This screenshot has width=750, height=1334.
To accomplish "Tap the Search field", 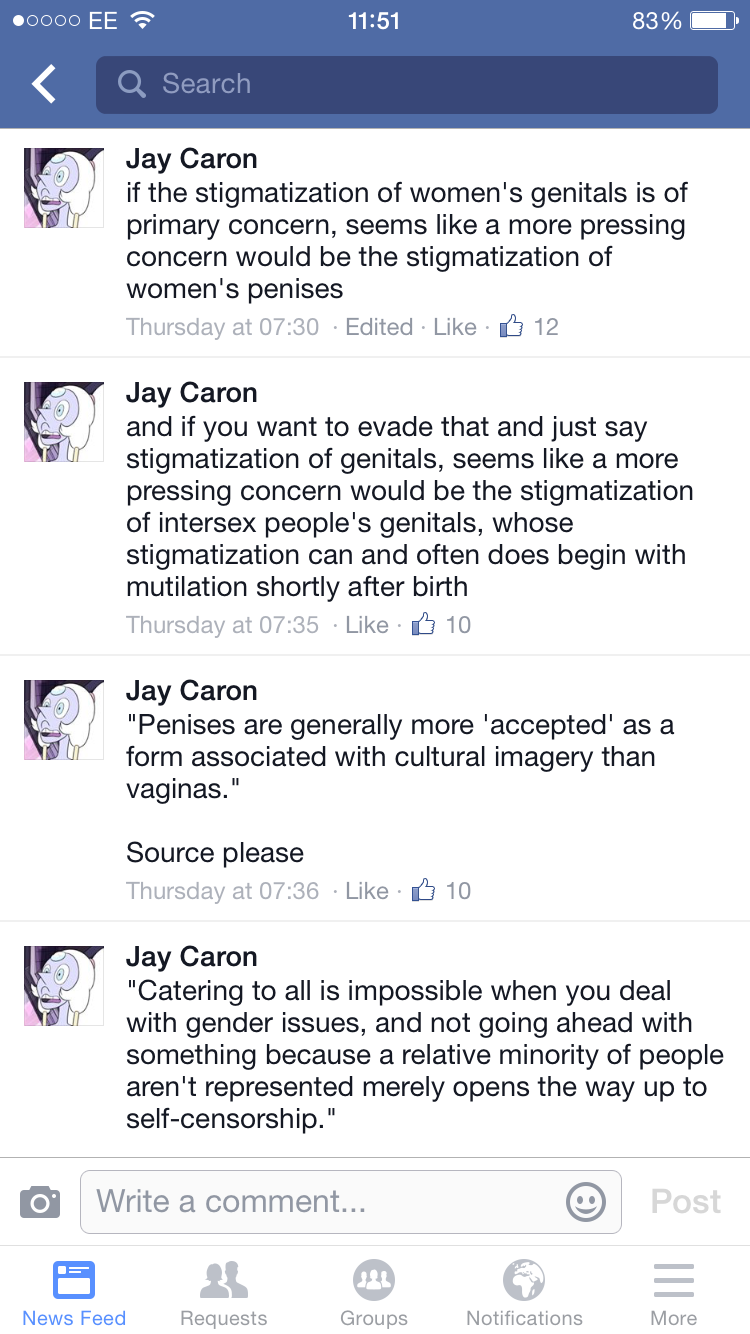I will point(407,85).
